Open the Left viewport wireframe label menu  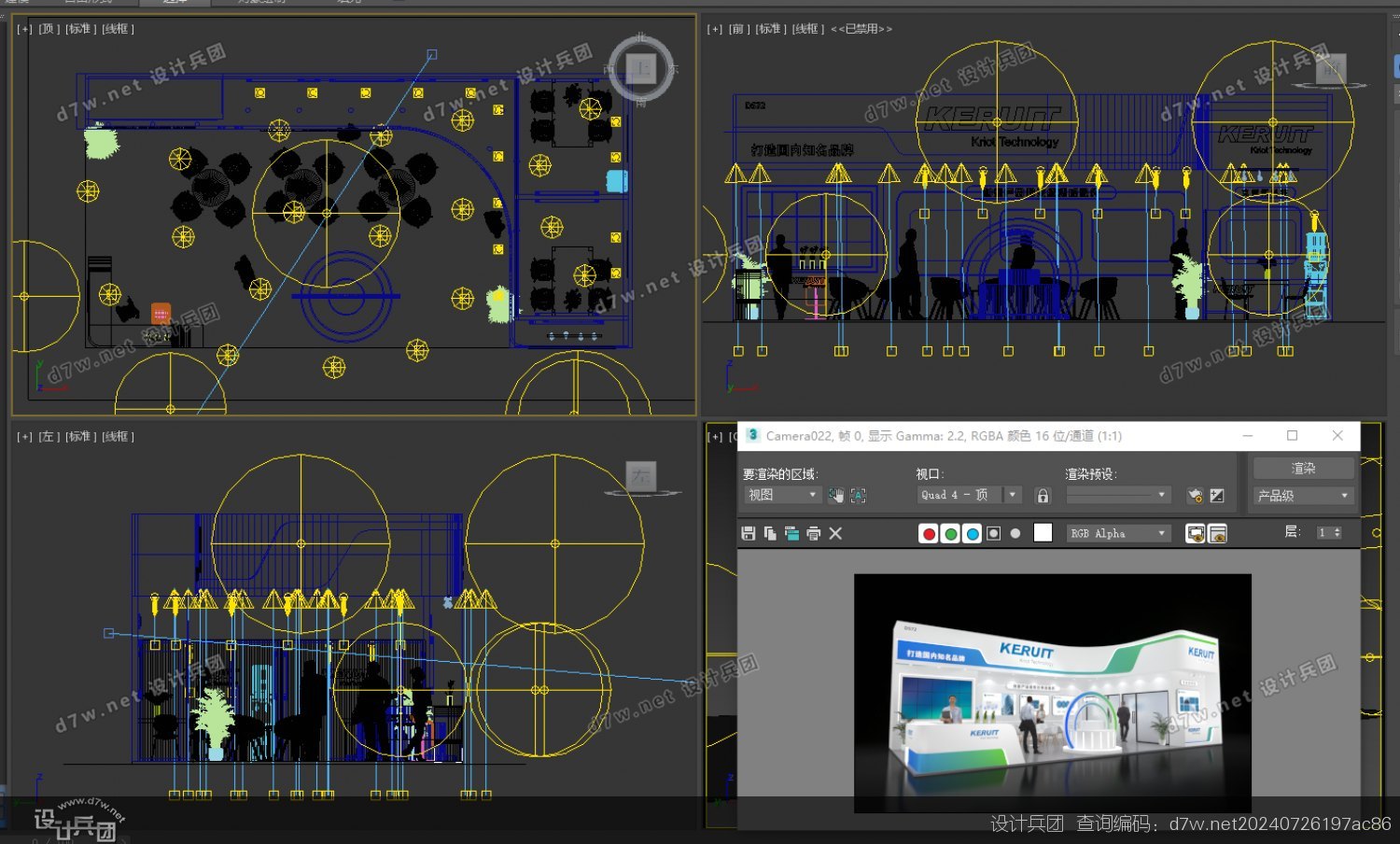click(118, 436)
